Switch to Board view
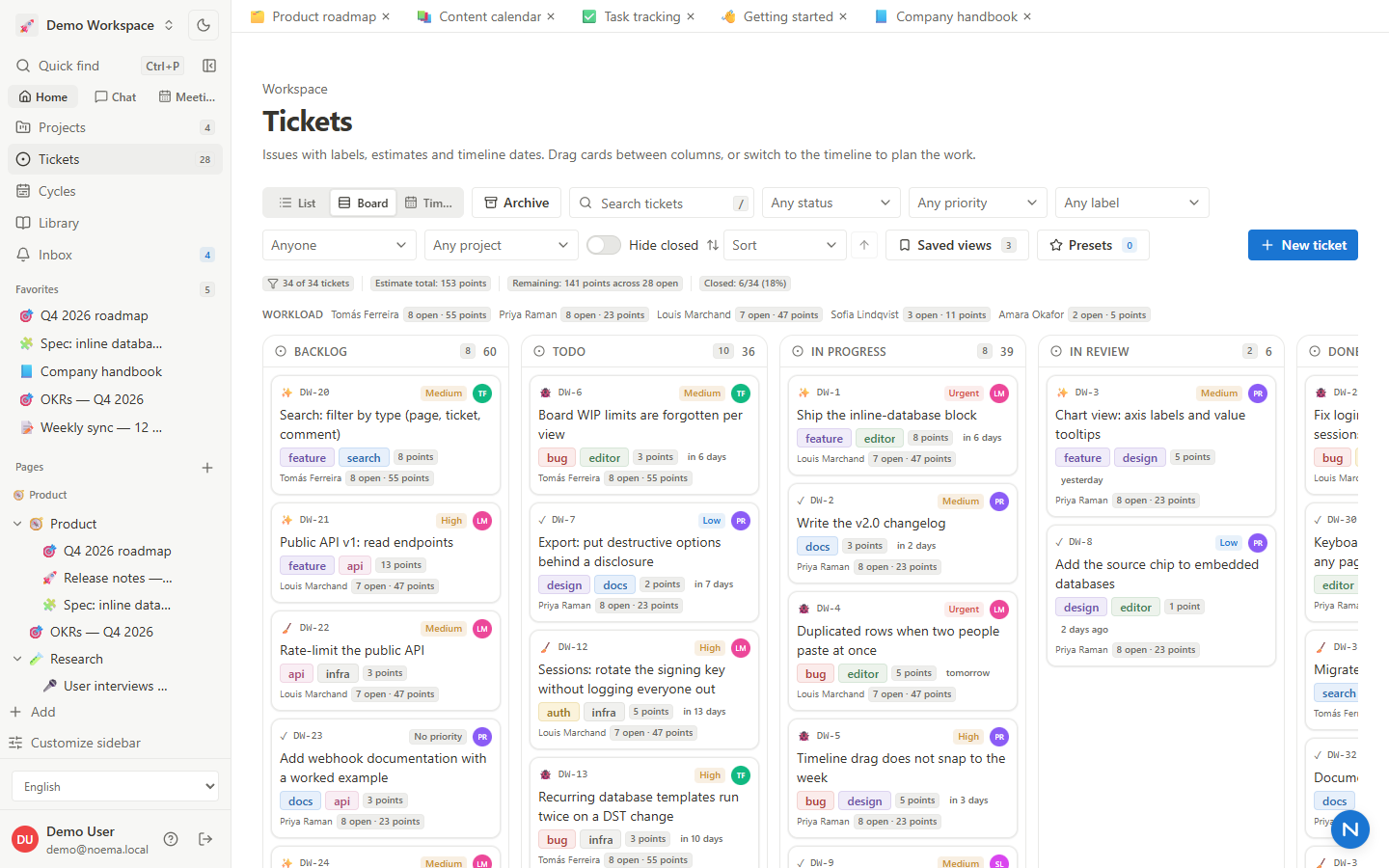1389x868 pixels. (x=364, y=203)
